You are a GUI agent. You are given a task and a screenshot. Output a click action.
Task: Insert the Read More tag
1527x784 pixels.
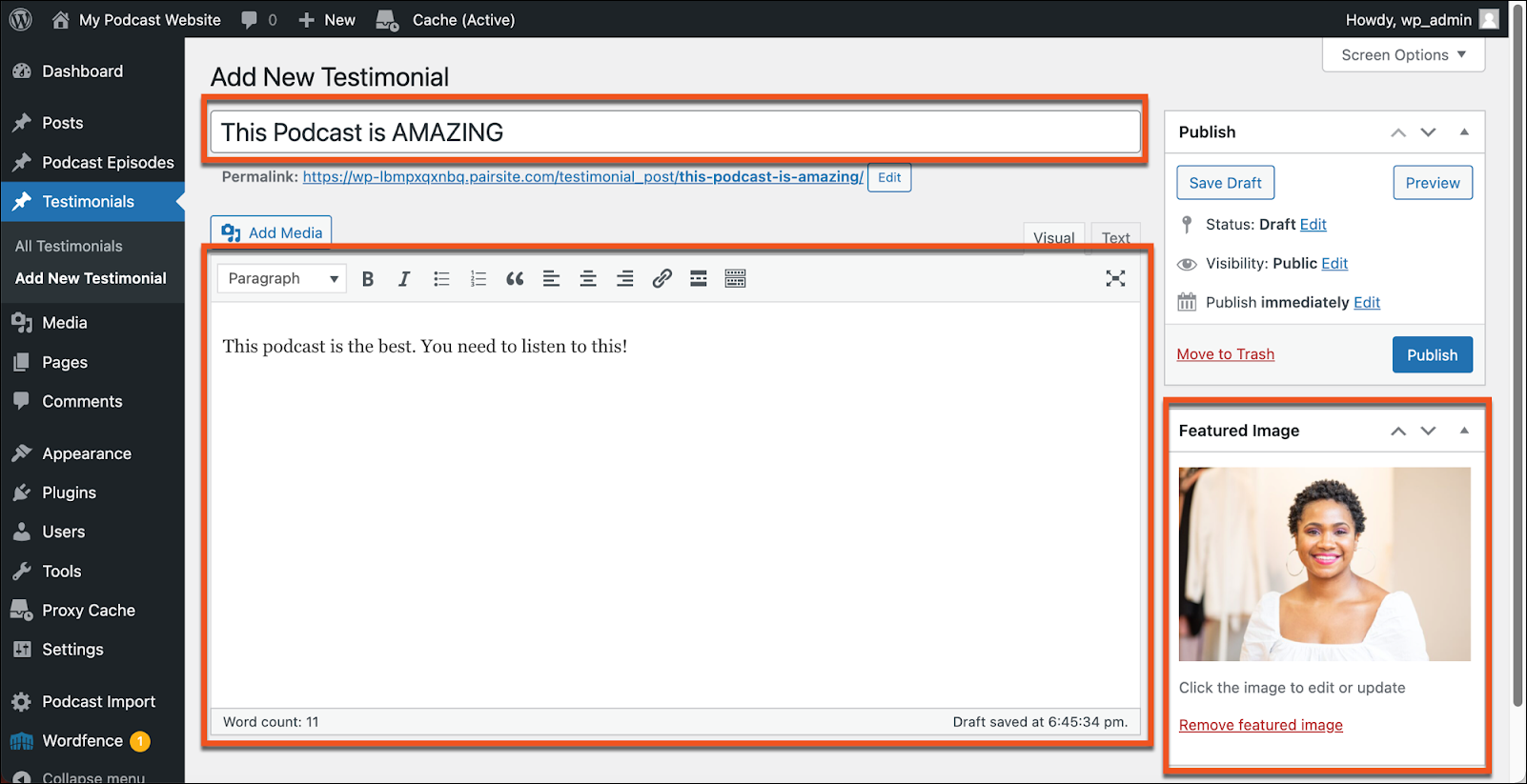point(699,279)
